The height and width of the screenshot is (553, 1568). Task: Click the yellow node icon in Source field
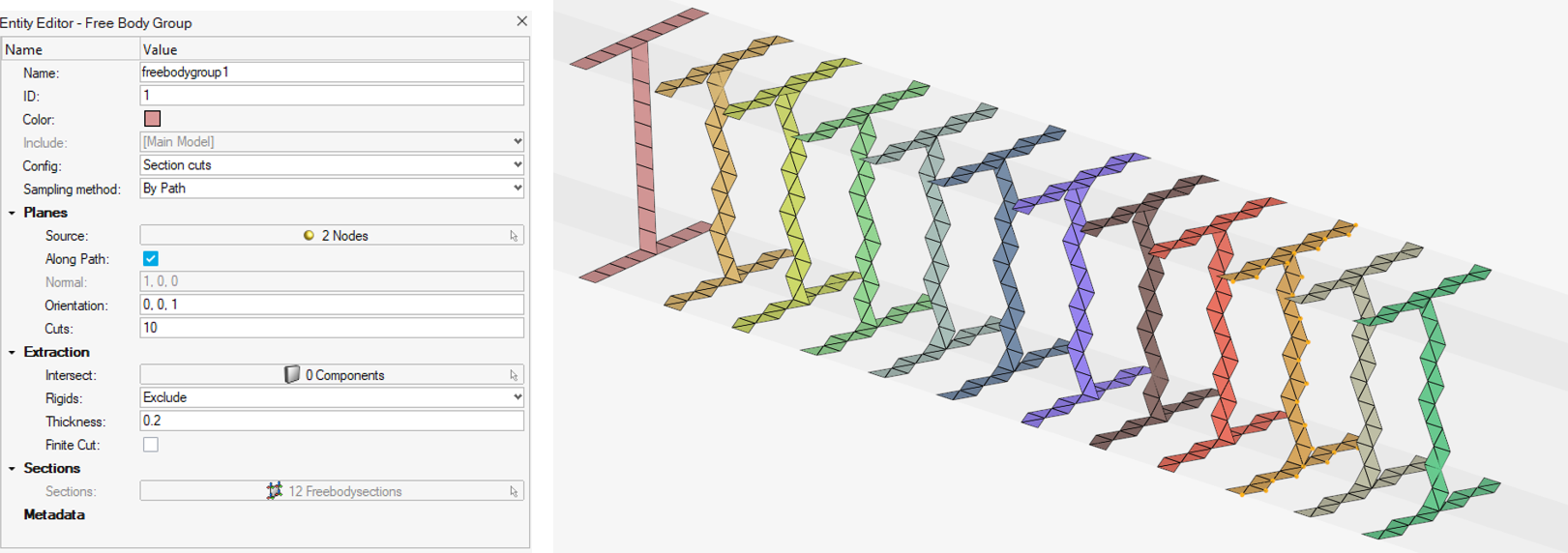[309, 235]
